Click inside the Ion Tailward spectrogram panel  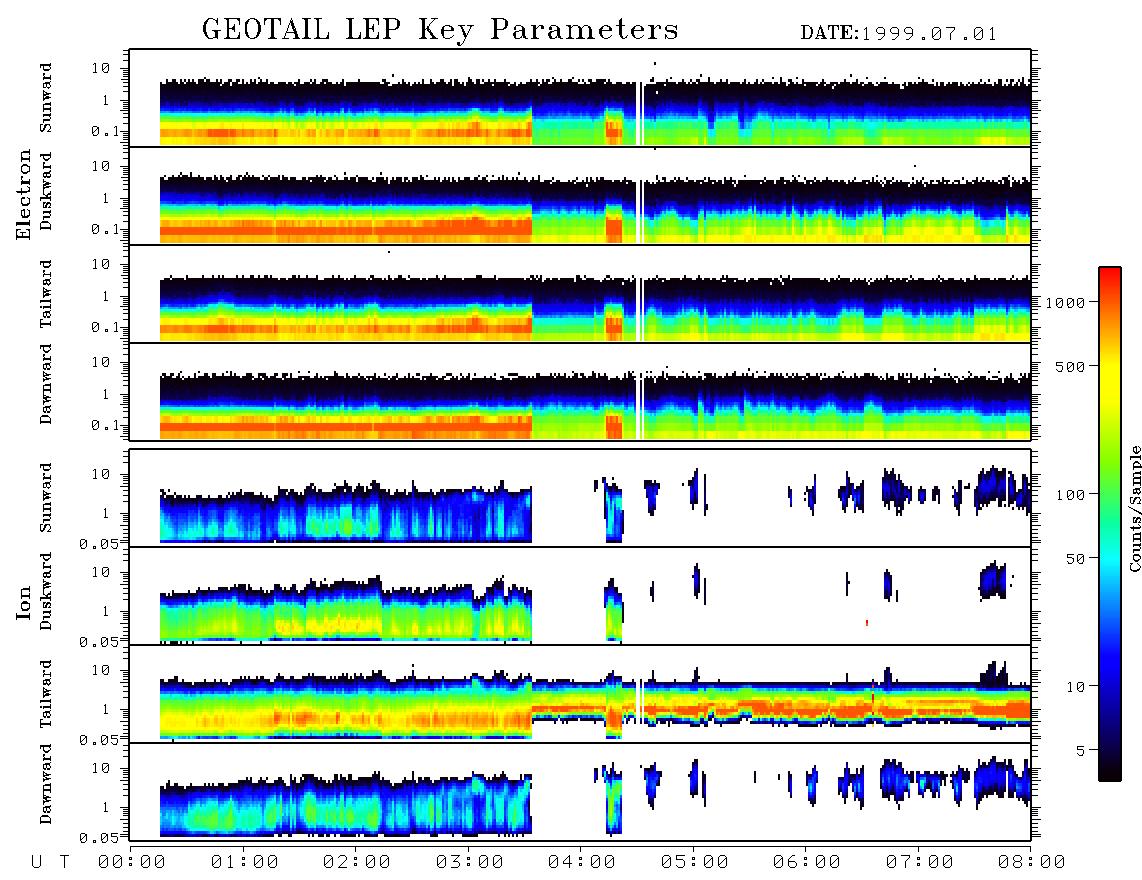580,694
